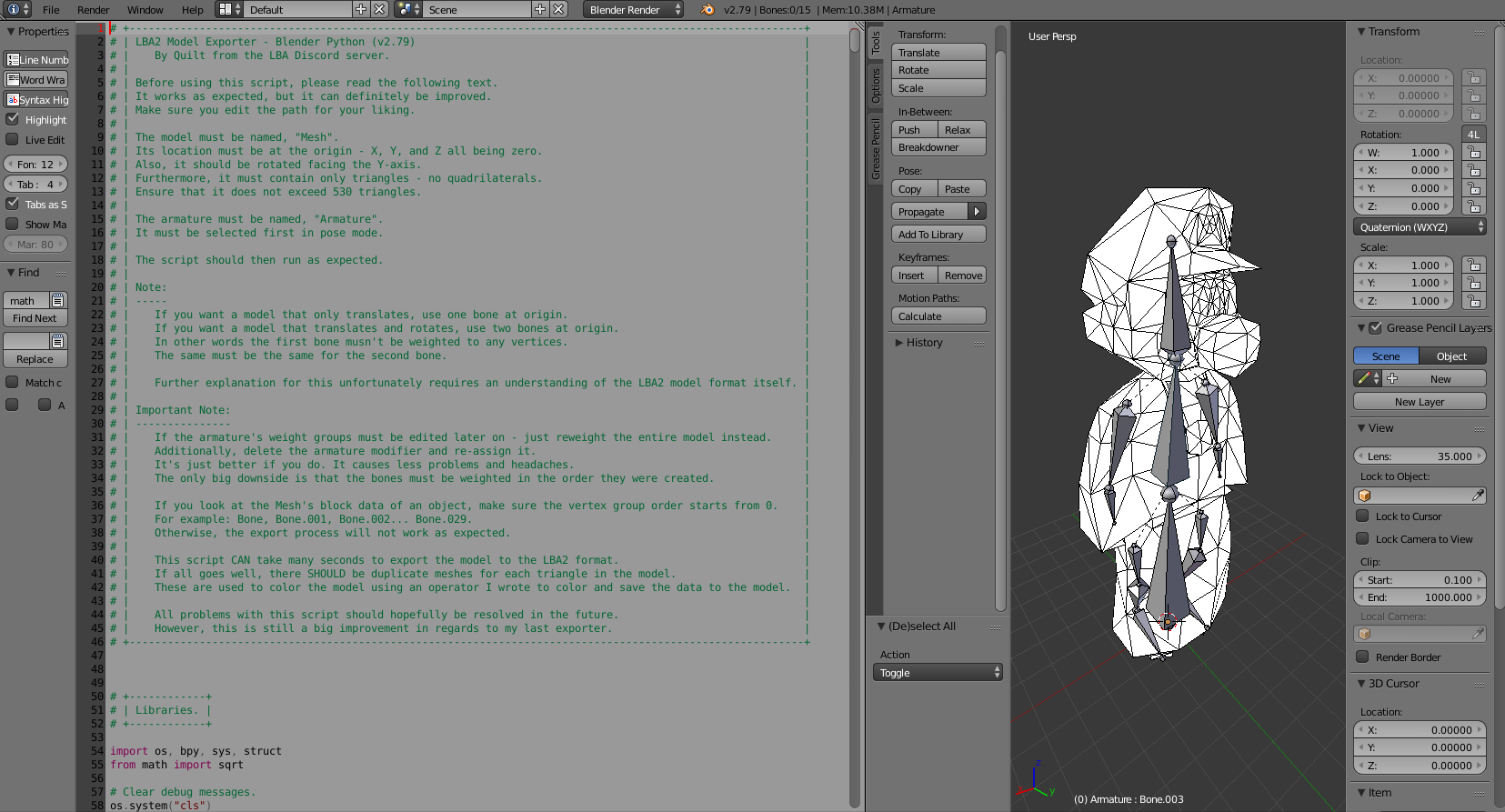Click the scene browse icon

(408, 9)
